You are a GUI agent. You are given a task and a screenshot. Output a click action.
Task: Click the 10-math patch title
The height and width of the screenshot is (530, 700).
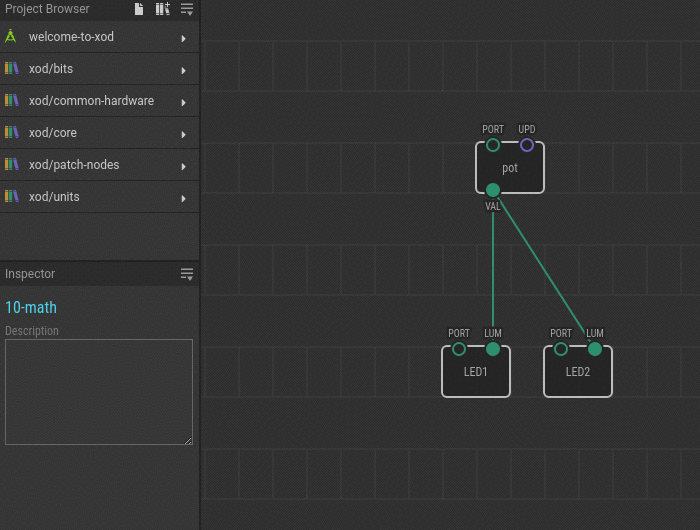[31, 308]
